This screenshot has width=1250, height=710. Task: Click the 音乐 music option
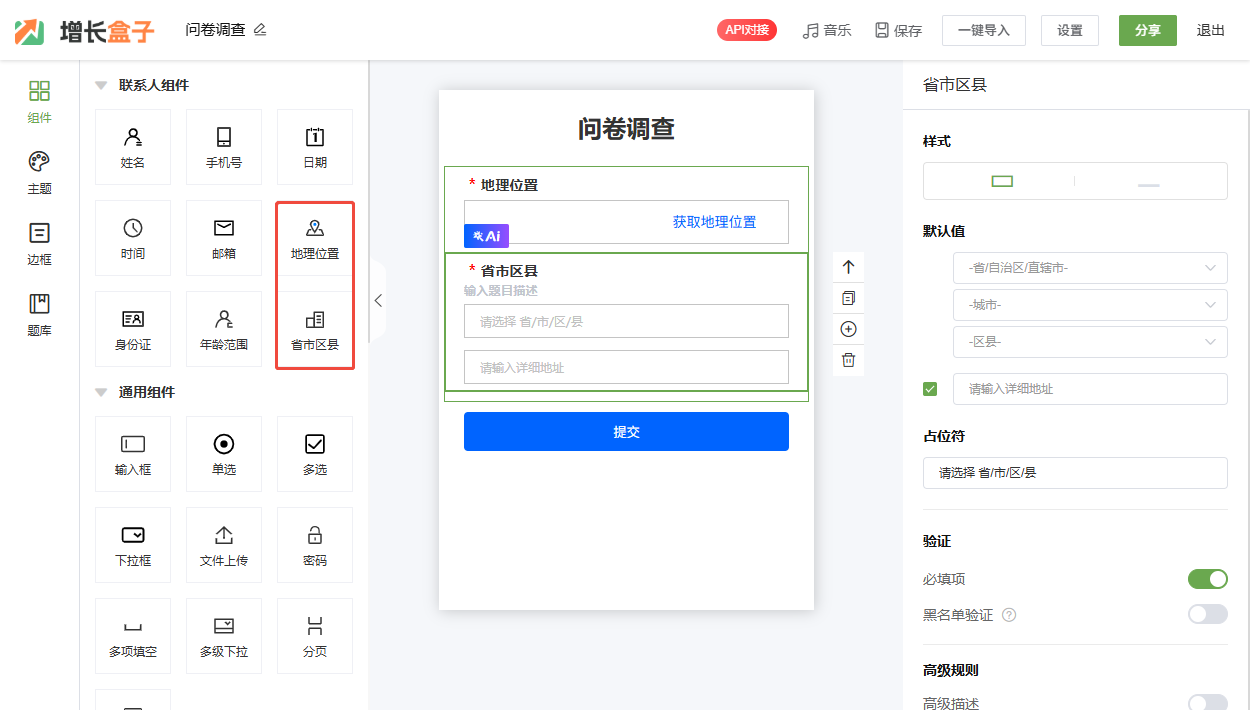[x=827, y=30]
